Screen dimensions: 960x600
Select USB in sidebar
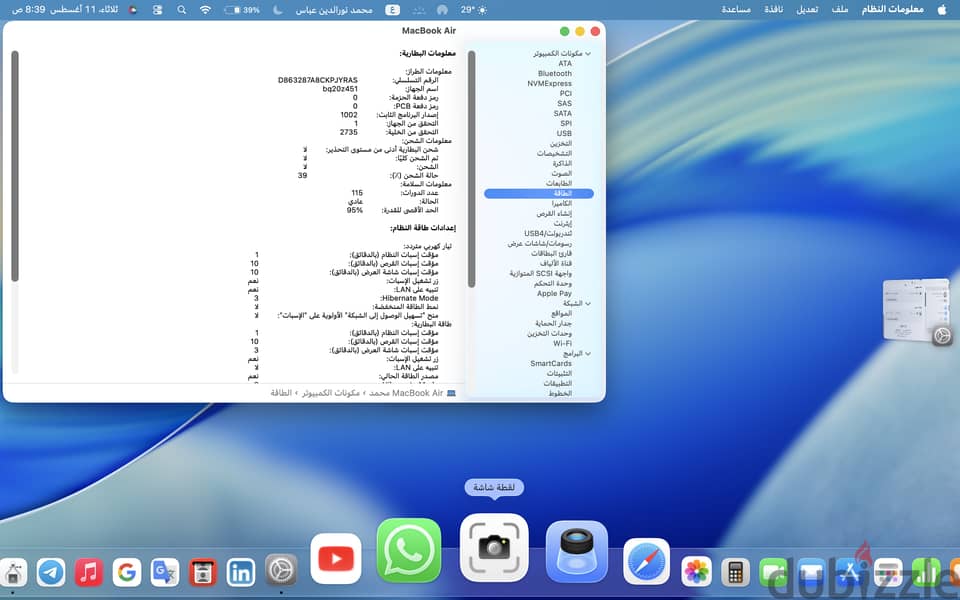[x=564, y=133]
